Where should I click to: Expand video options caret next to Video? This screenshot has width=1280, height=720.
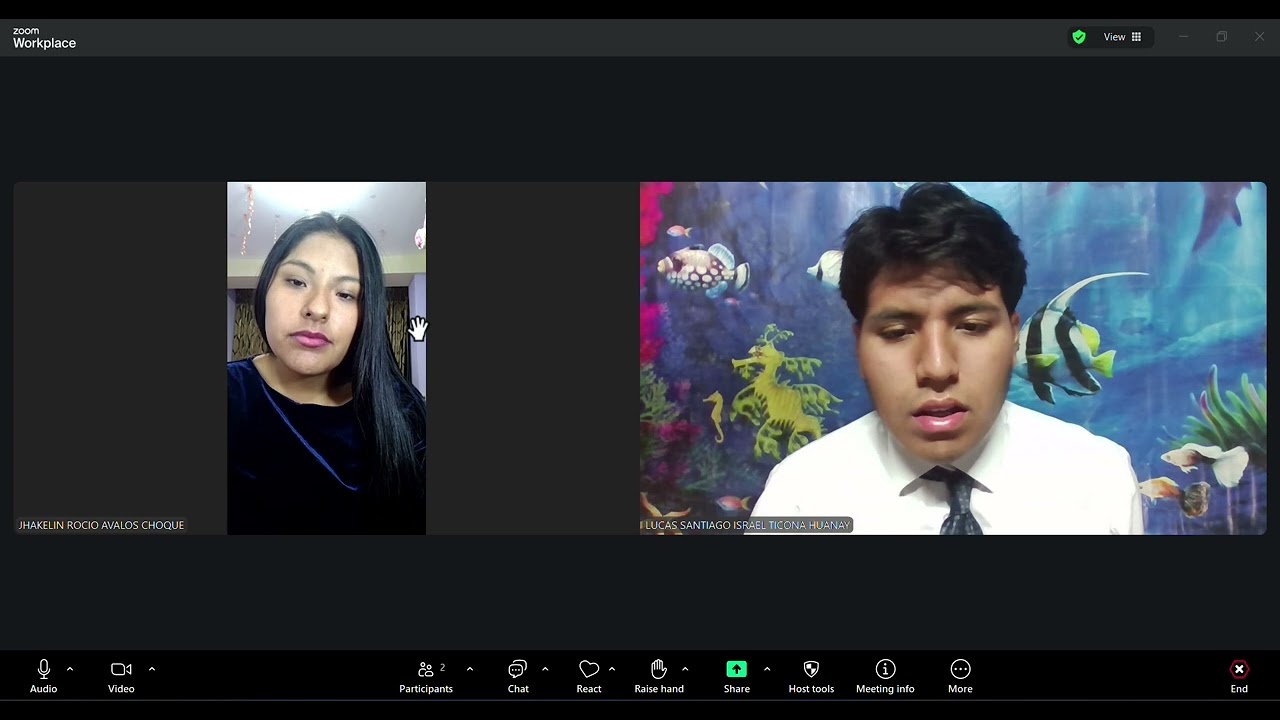click(x=152, y=669)
